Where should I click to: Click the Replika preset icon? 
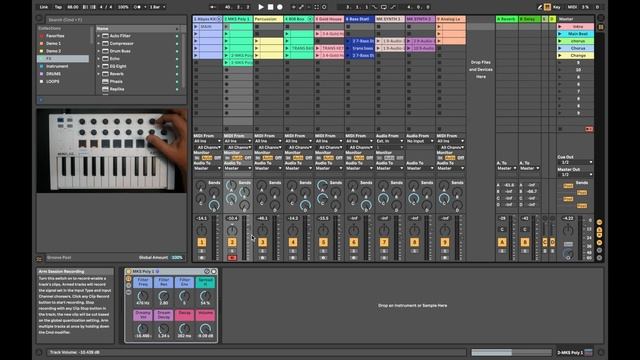[x=105, y=89]
